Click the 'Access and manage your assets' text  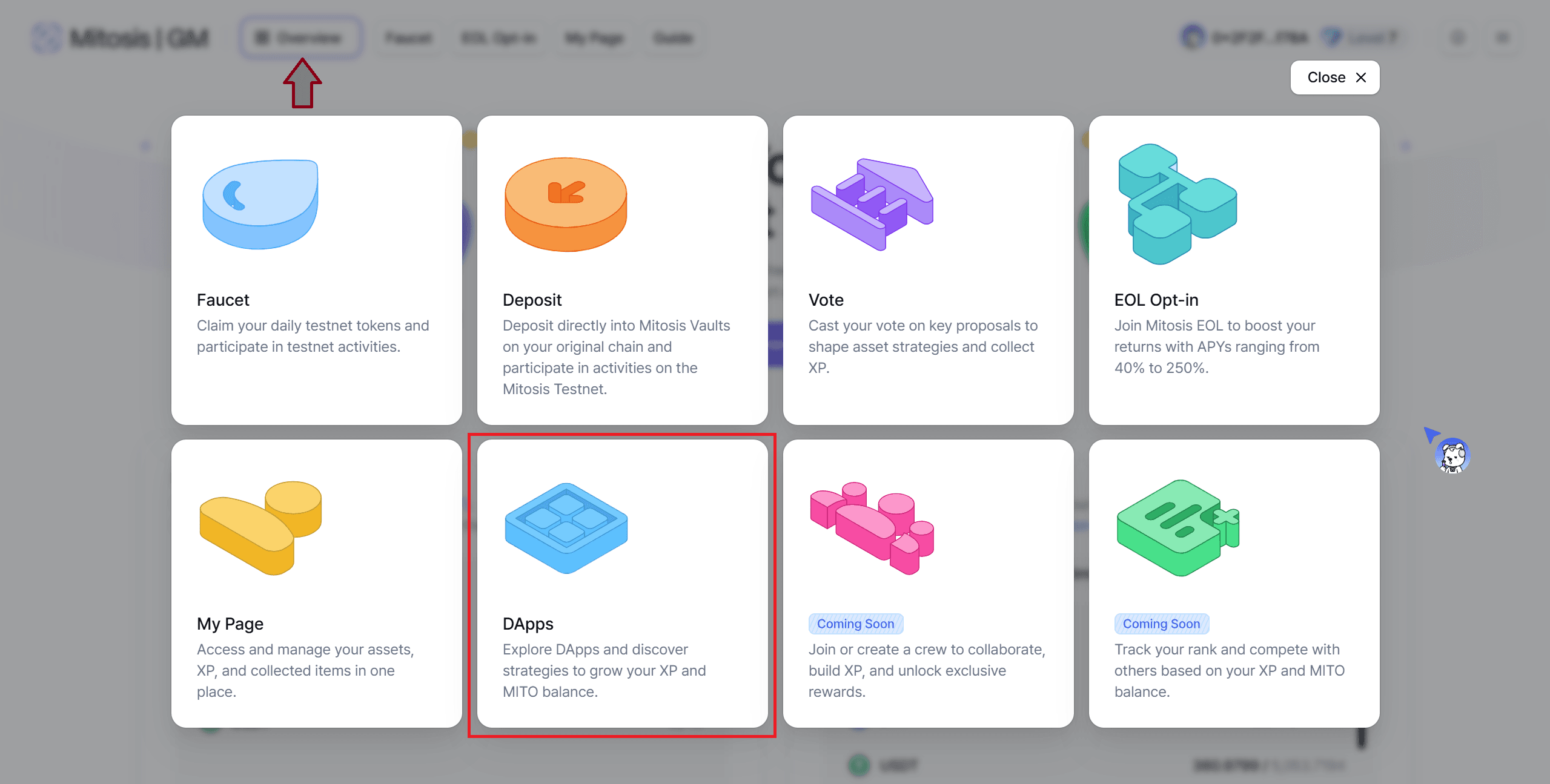305,670
